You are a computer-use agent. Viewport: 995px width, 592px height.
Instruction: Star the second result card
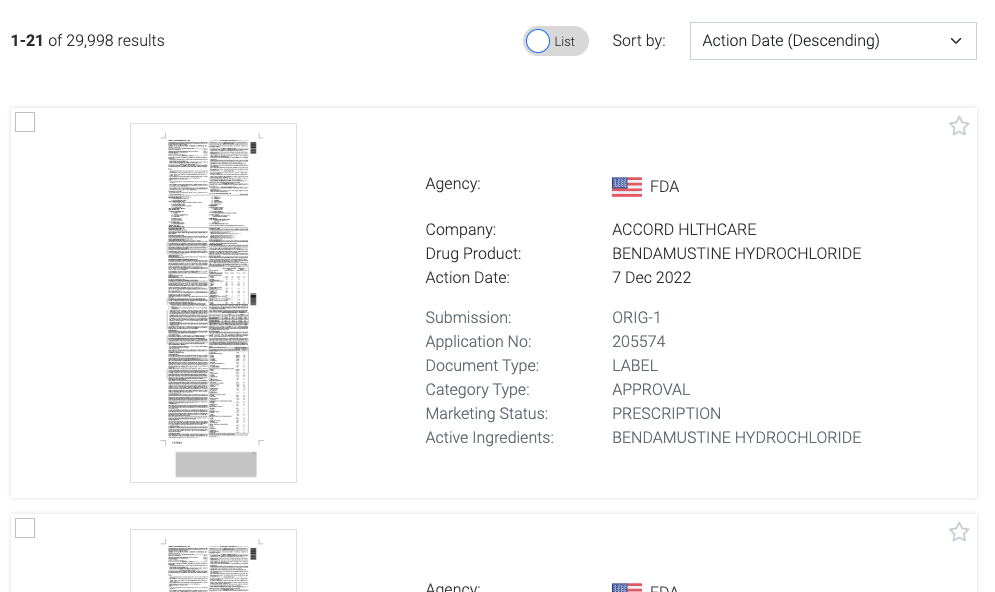click(958, 532)
